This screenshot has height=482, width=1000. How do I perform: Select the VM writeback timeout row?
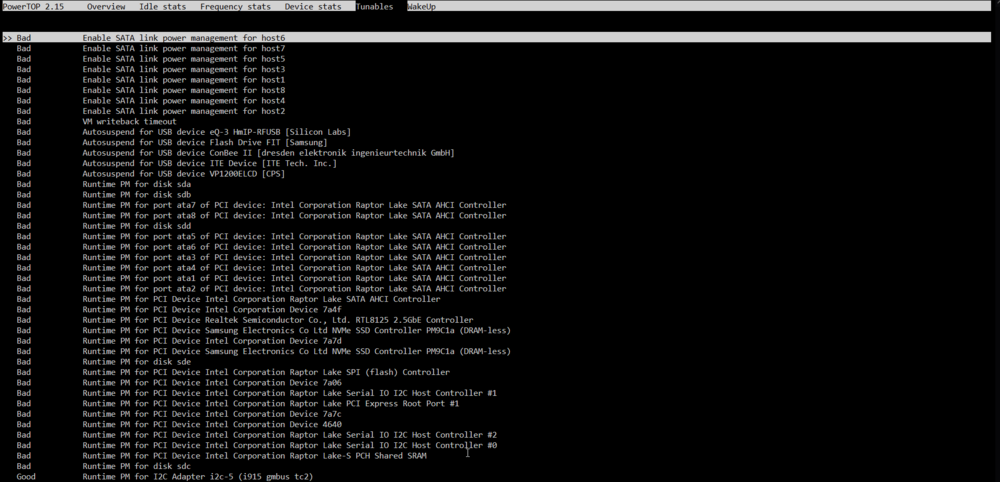tap(96, 121)
